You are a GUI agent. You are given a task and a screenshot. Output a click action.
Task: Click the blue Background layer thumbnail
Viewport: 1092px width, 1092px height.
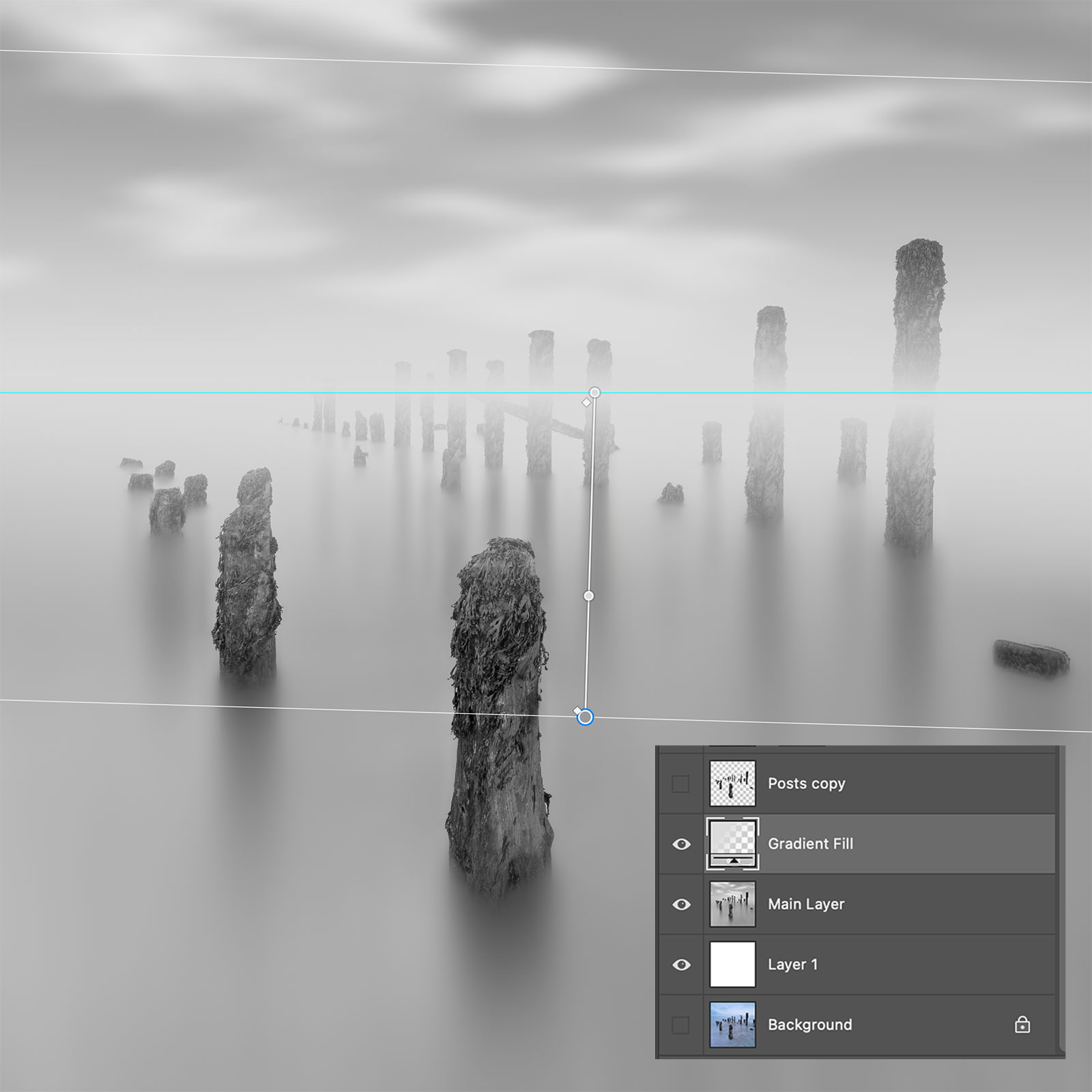[732, 1024]
